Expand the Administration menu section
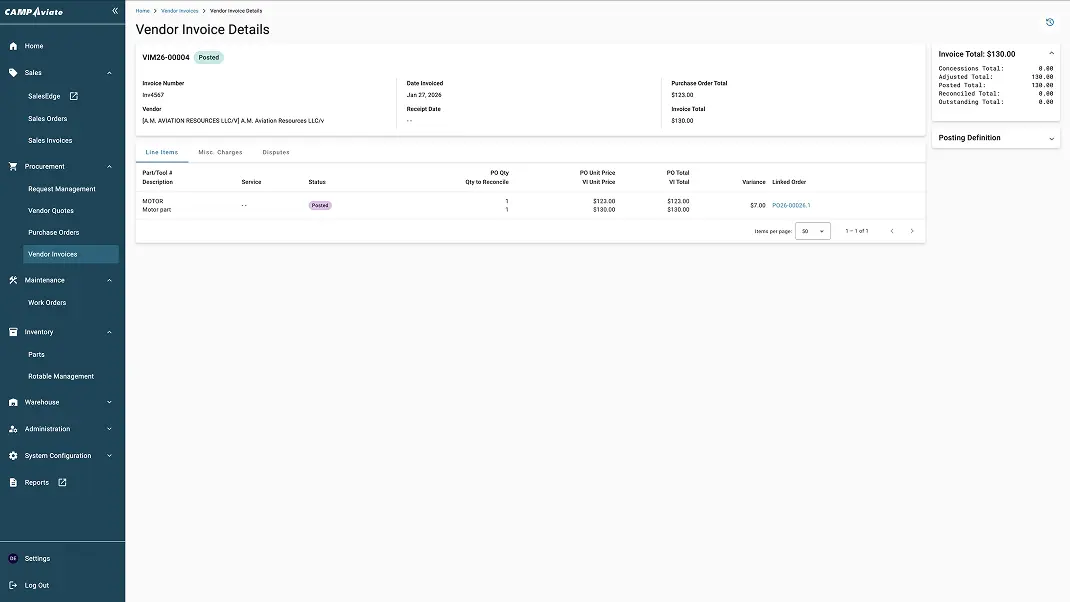 click(109, 429)
